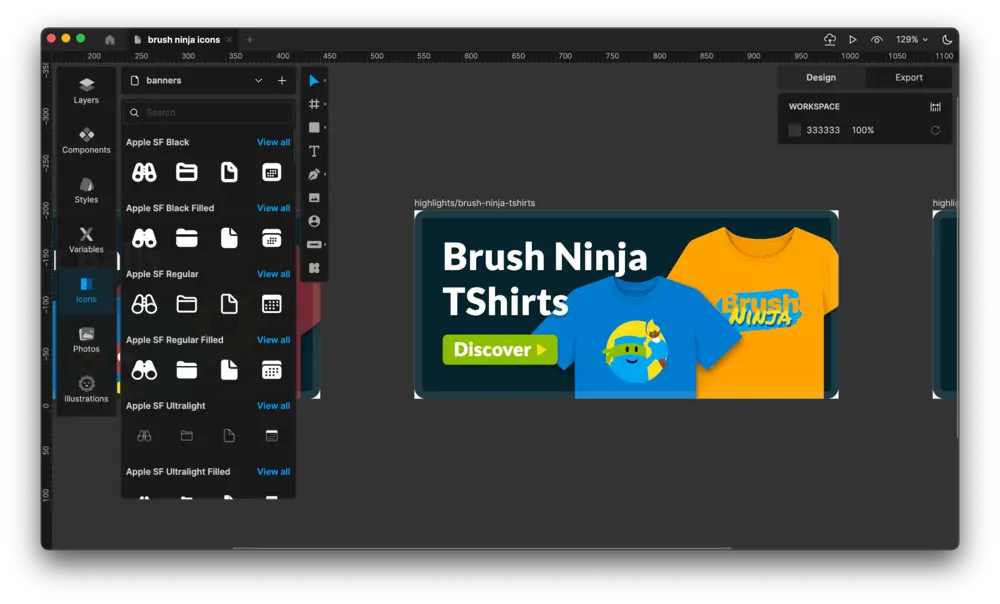Activate the Text tool
Image resolution: width=1000 pixels, height=604 pixels.
click(x=314, y=150)
